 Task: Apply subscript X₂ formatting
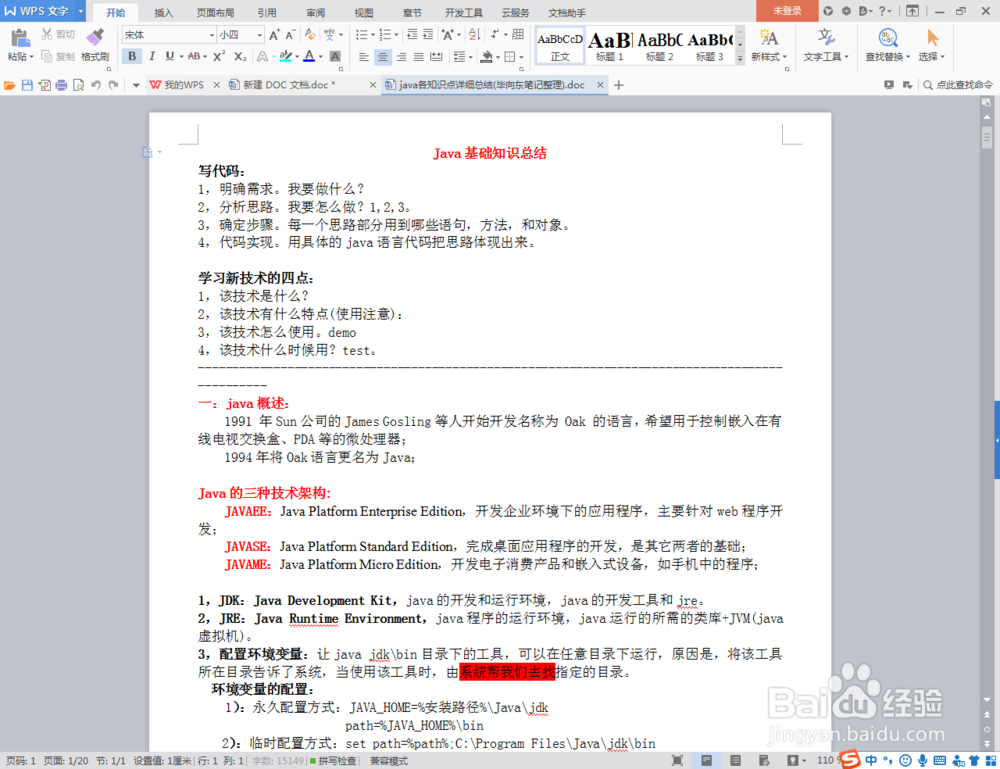pyautogui.click(x=240, y=56)
